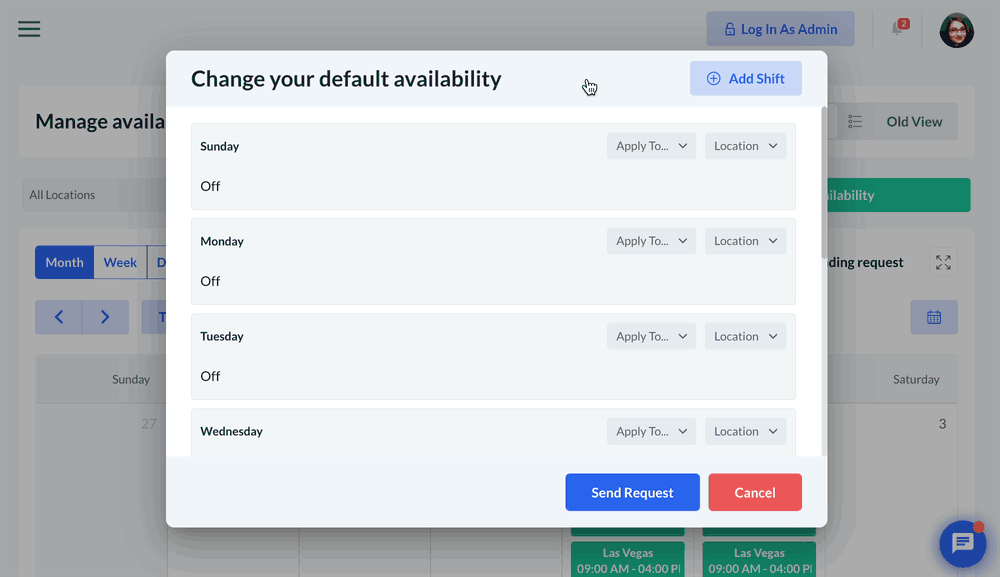The image size is (1000, 577).
Task: Click the Send Request button
Action: coord(632,492)
